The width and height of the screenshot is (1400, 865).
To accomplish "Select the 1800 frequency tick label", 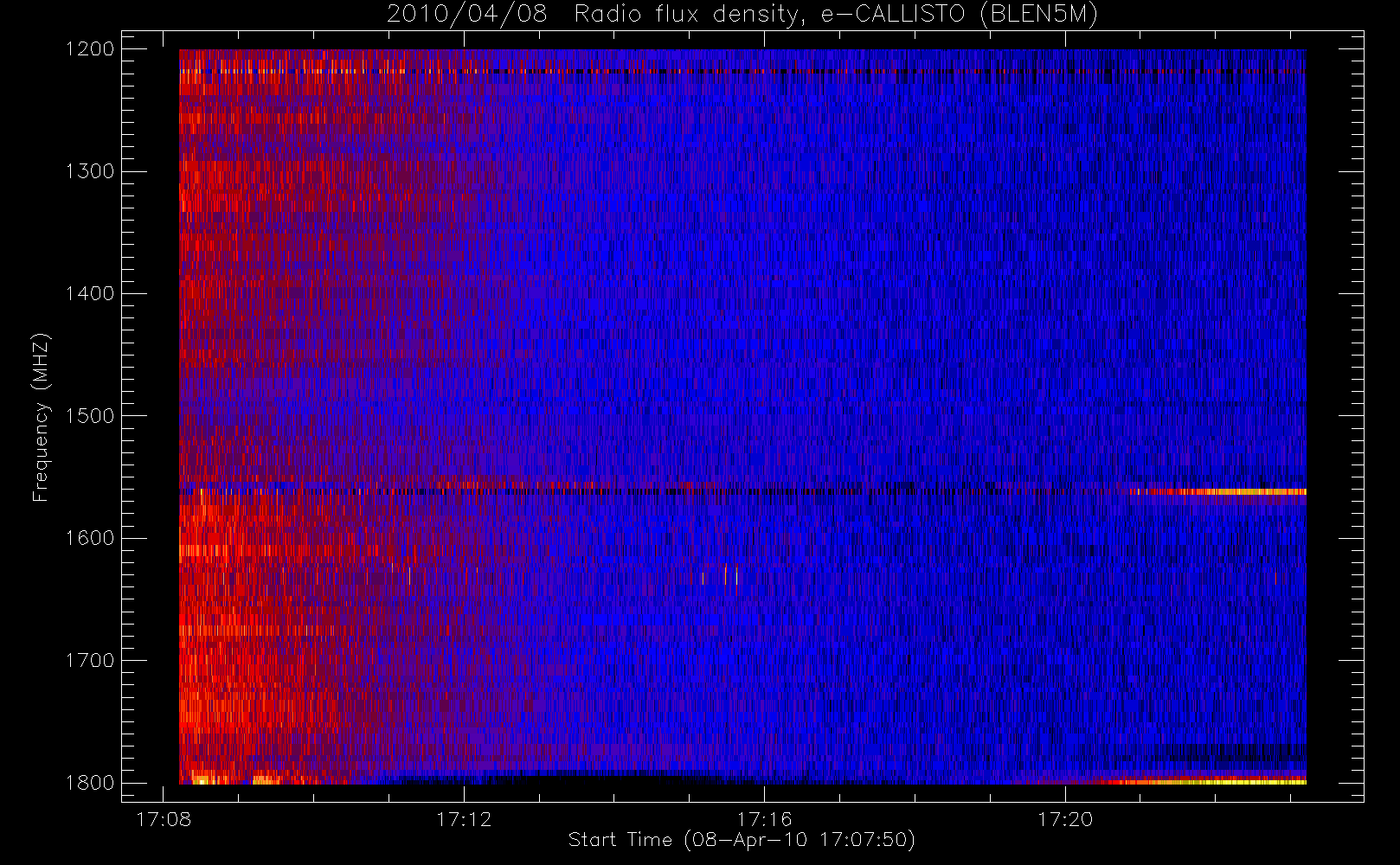I will (90, 783).
